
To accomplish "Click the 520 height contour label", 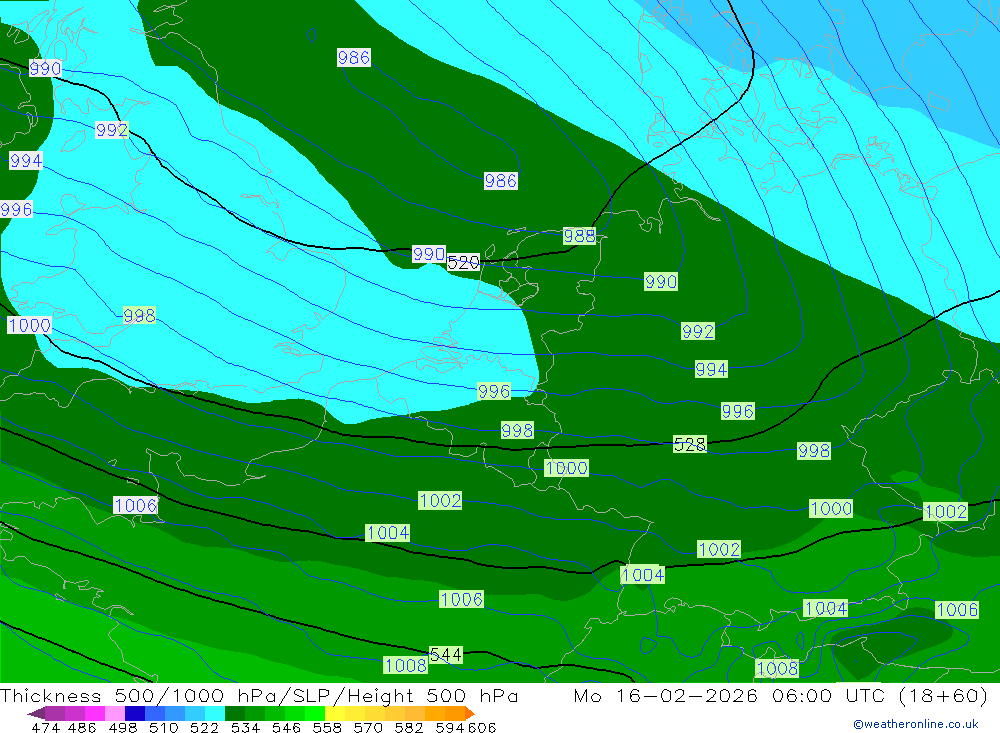I will coord(463,262).
